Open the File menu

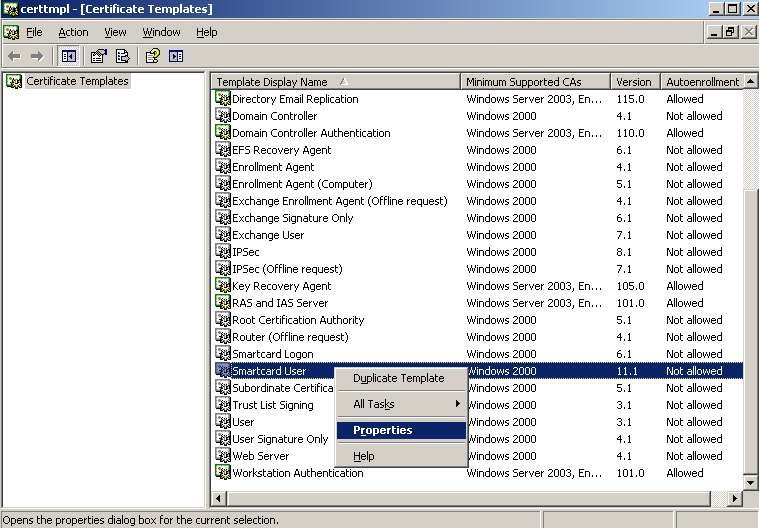coord(34,32)
